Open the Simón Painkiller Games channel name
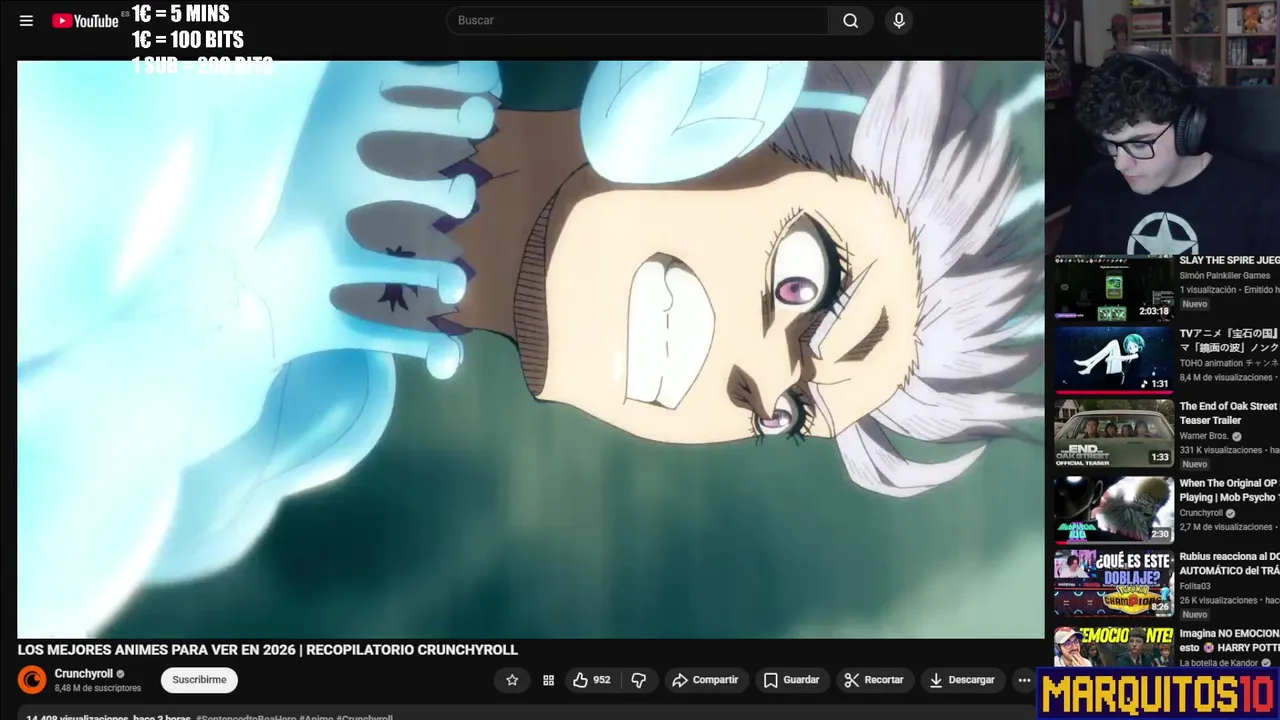 click(x=1225, y=275)
